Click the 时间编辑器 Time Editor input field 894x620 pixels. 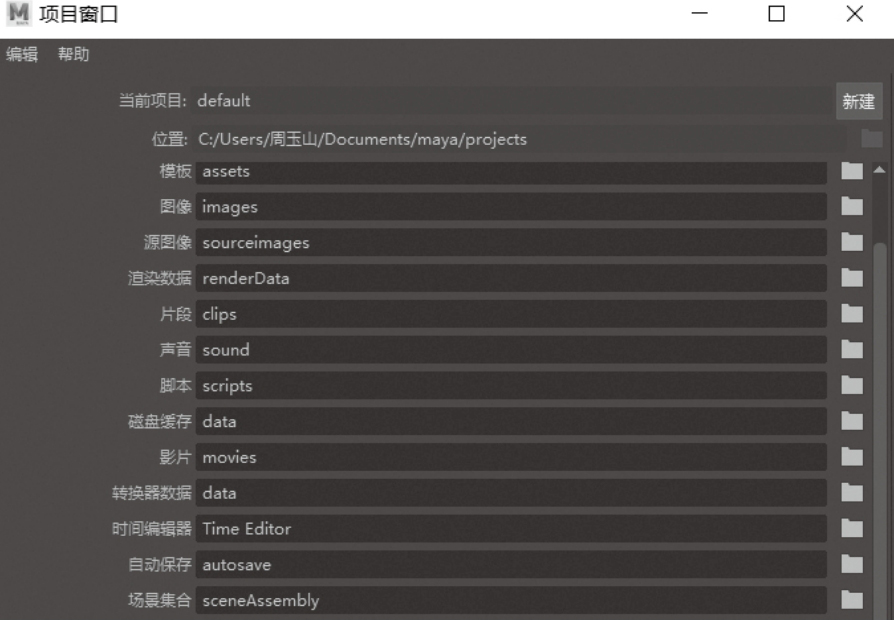point(511,529)
